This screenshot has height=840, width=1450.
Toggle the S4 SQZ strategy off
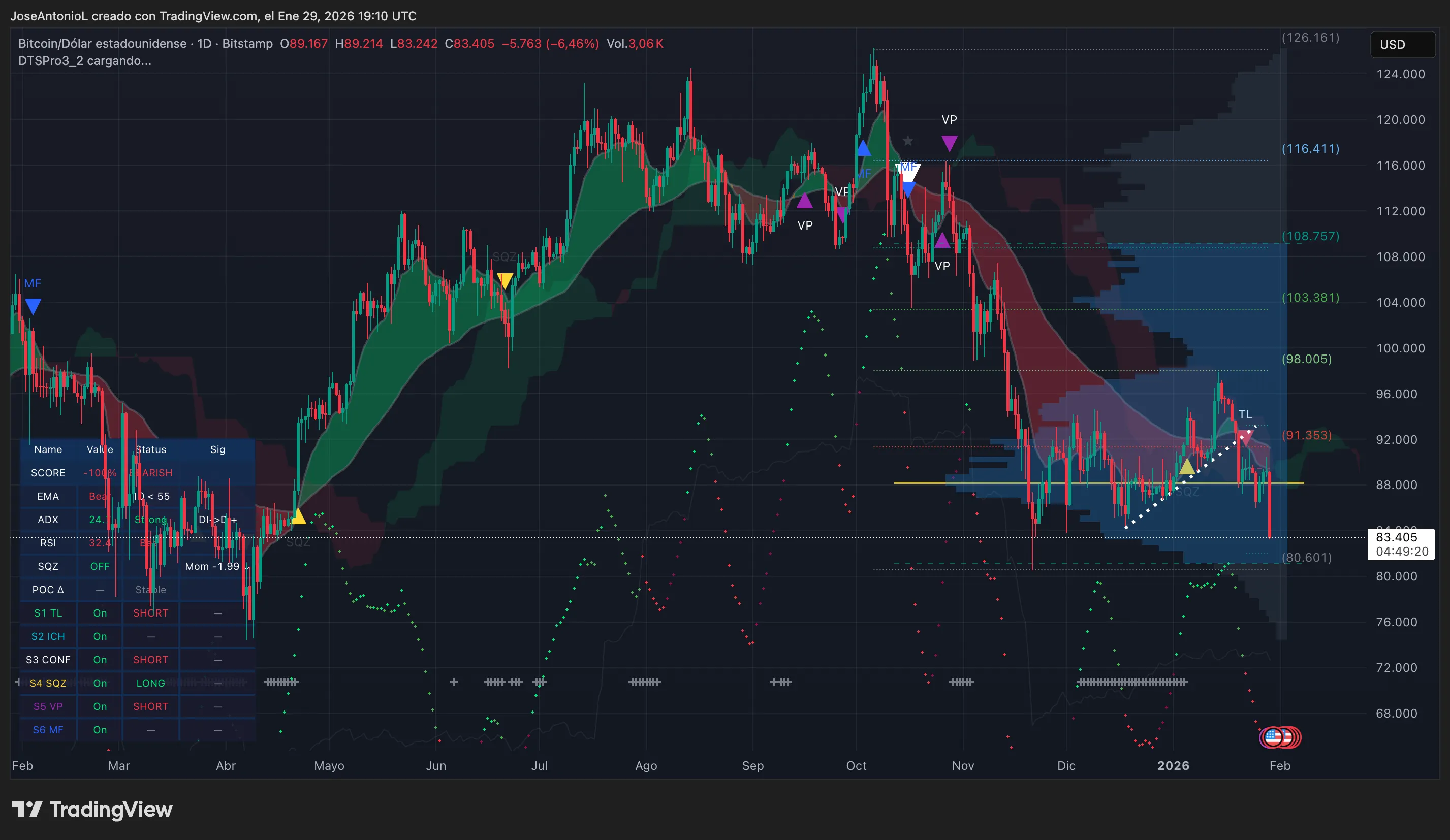click(x=100, y=683)
